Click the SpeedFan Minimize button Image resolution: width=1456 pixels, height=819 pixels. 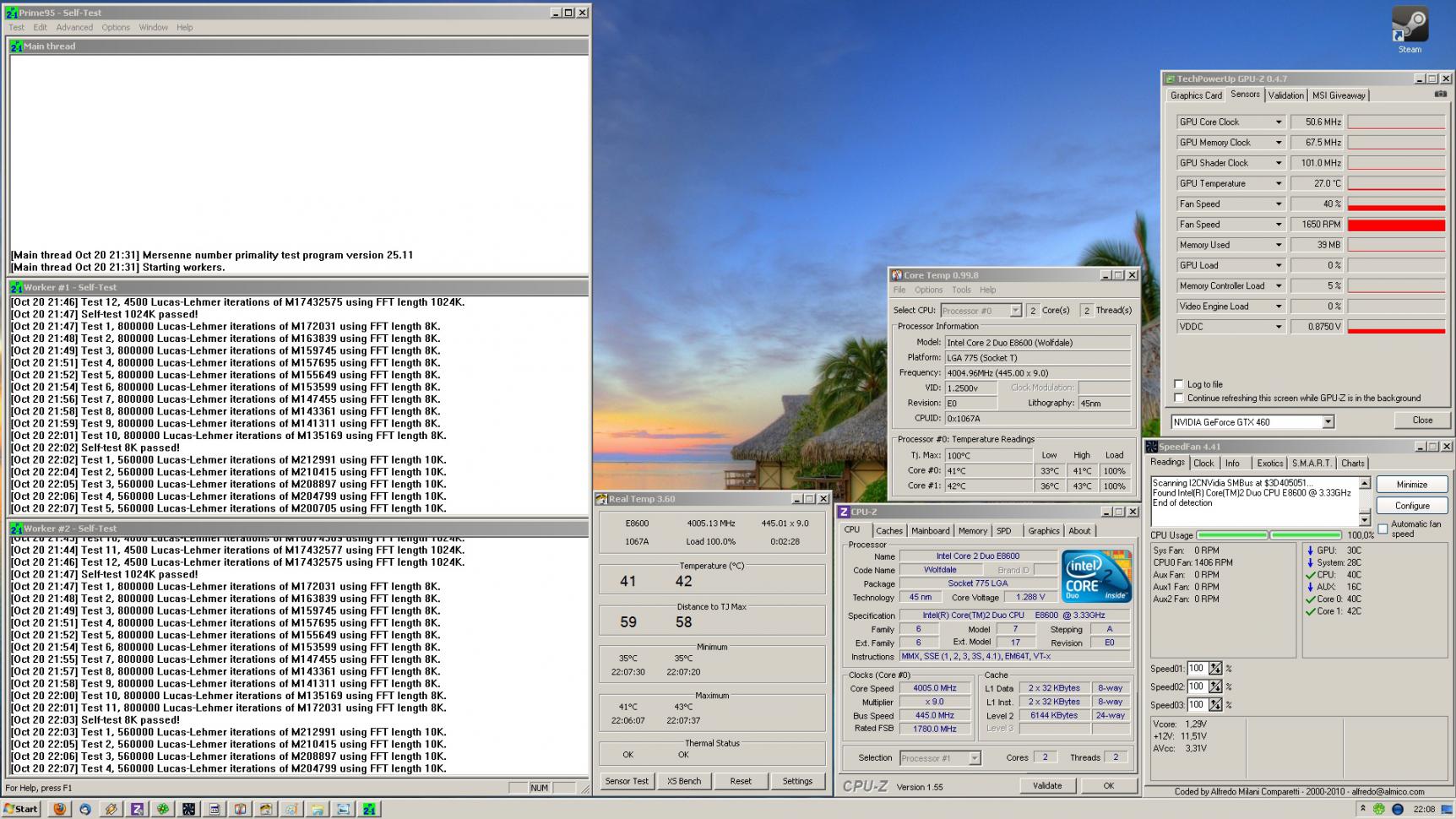[x=1412, y=485]
